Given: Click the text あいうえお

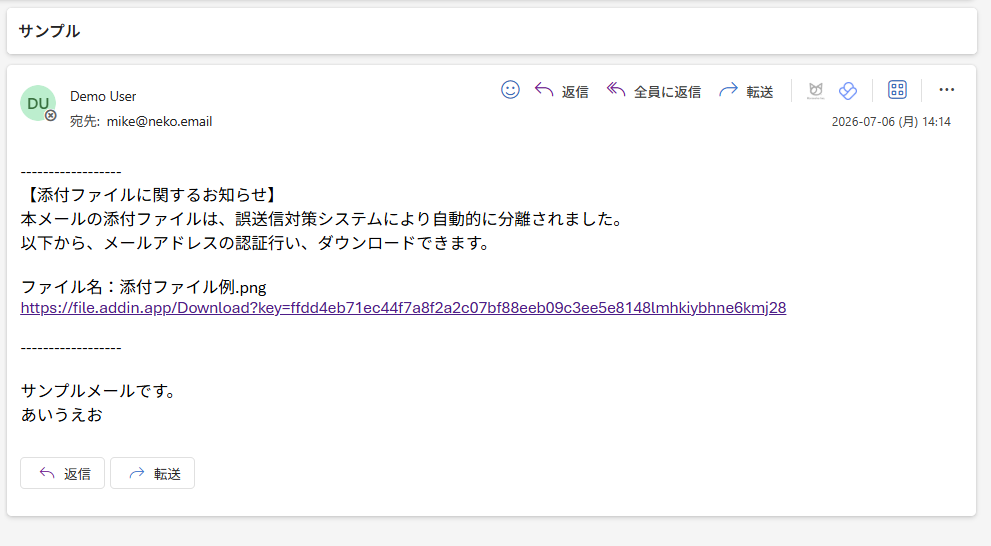Looking at the screenshot, I should pos(61,415).
